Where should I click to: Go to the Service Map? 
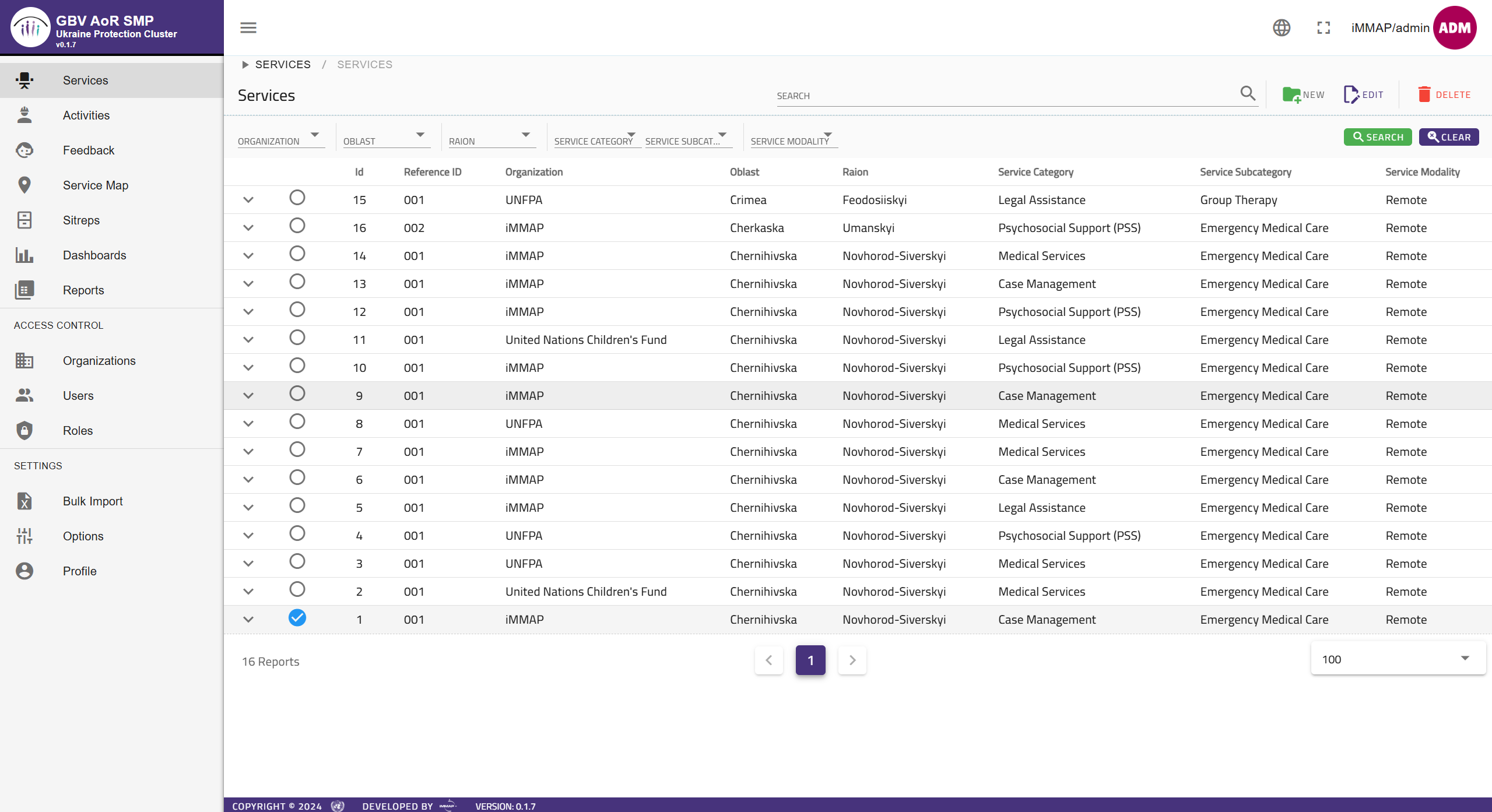(x=95, y=185)
